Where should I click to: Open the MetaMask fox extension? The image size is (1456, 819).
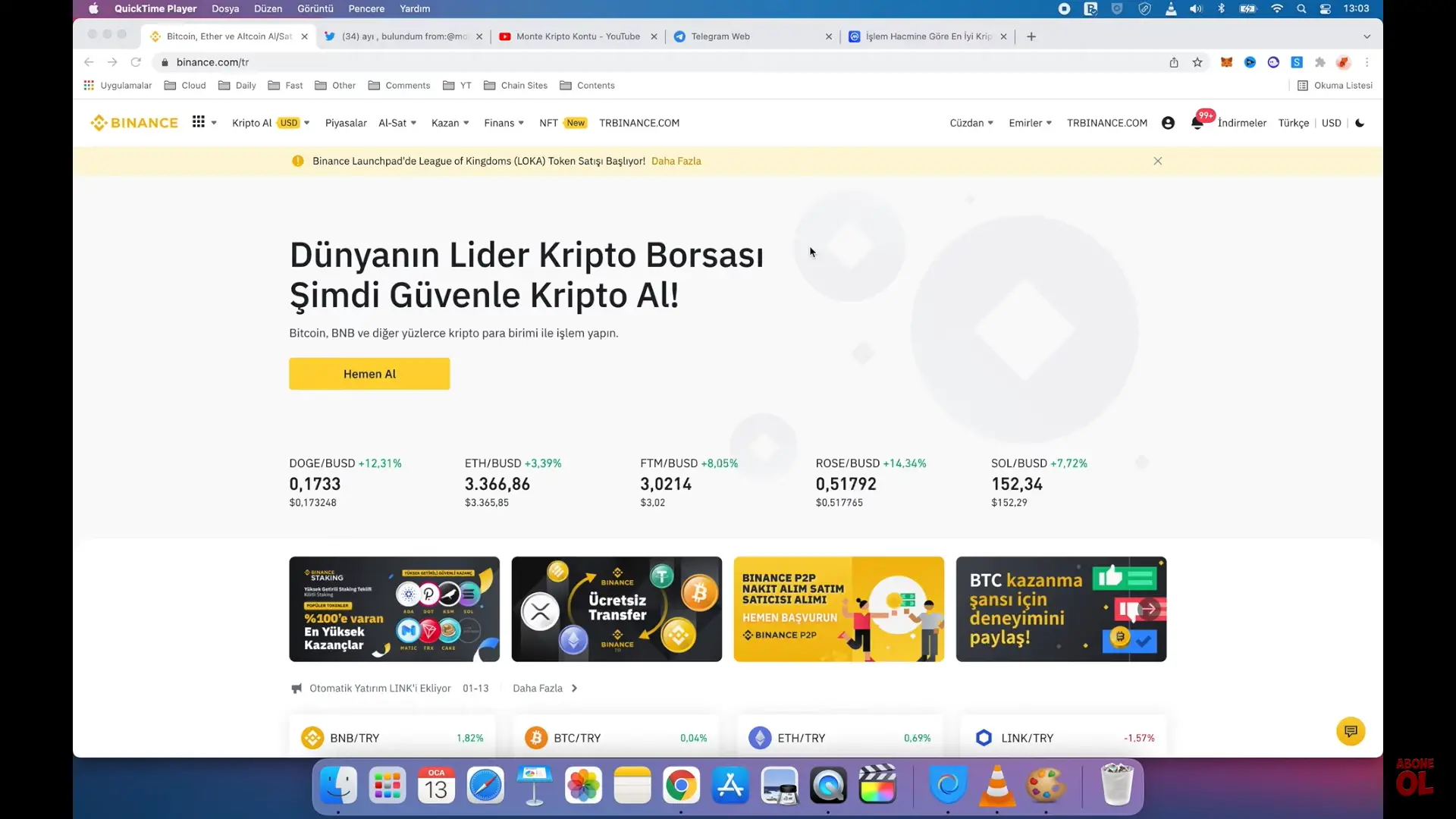1226,62
